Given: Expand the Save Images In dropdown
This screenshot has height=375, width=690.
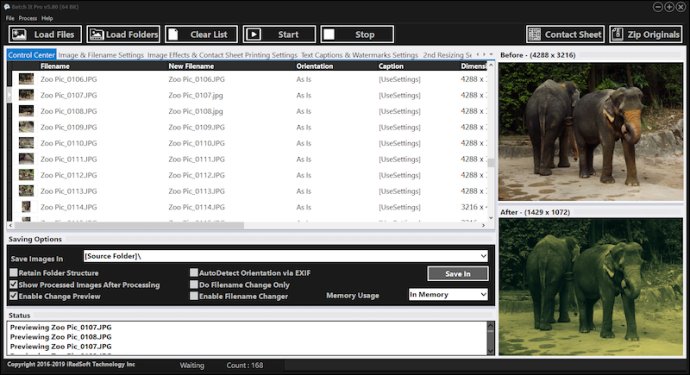Looking at the screenshot, I should (x=483, y=256).
